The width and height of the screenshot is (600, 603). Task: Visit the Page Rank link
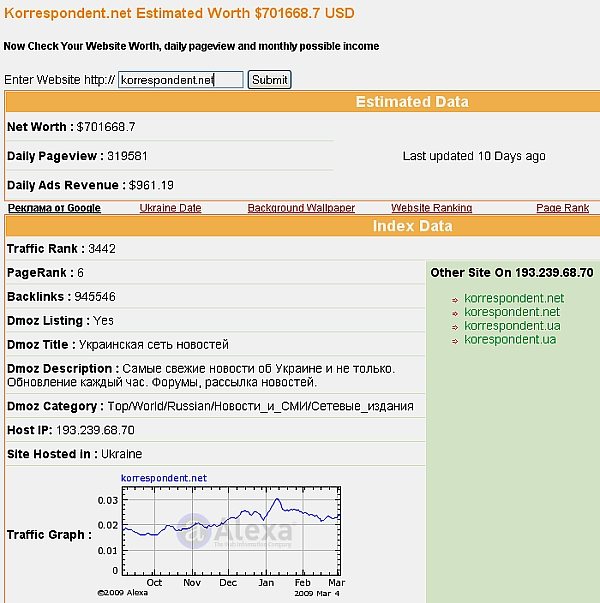click(562, 208)
